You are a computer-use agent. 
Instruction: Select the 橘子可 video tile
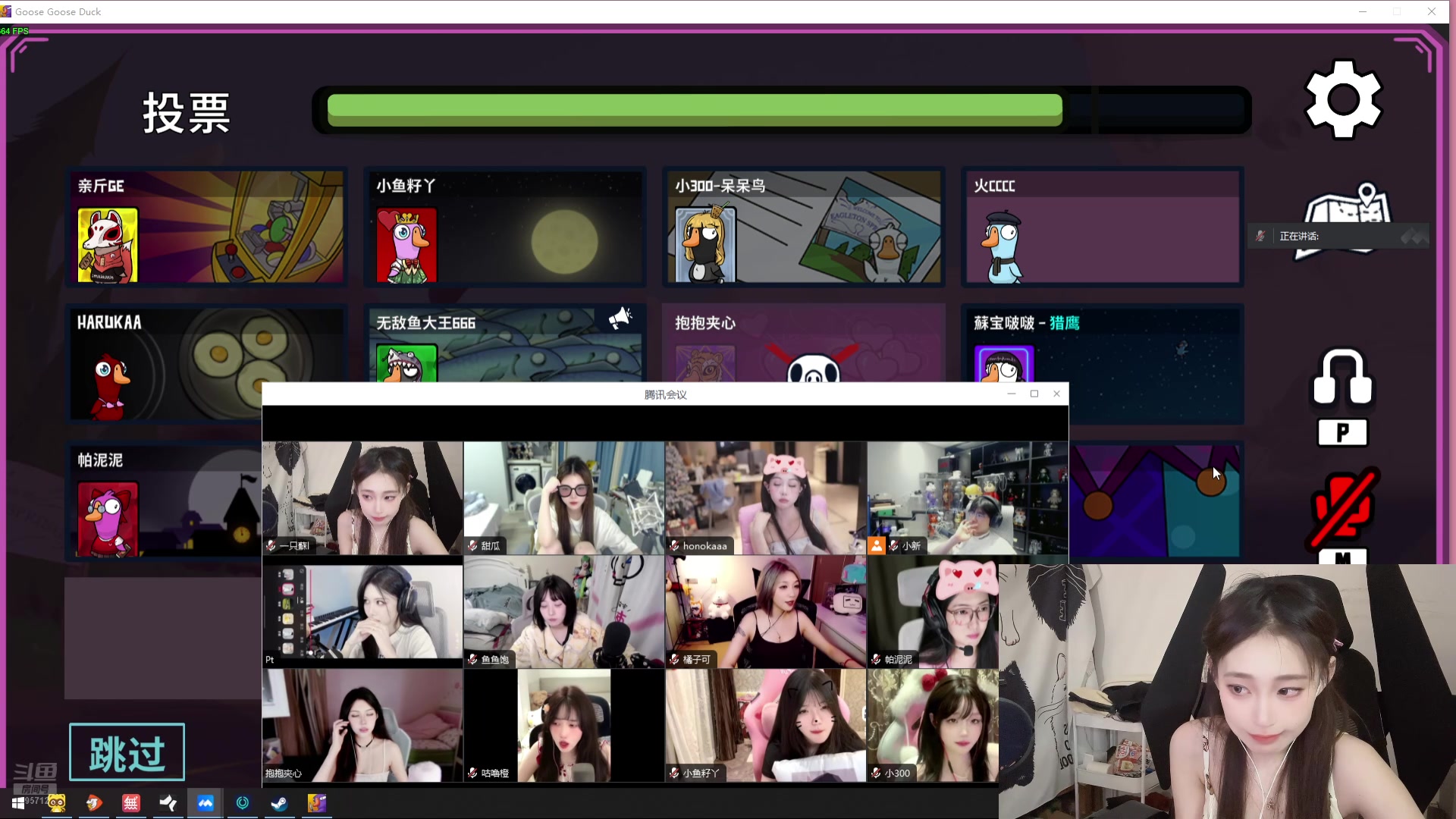pos(766,612)
